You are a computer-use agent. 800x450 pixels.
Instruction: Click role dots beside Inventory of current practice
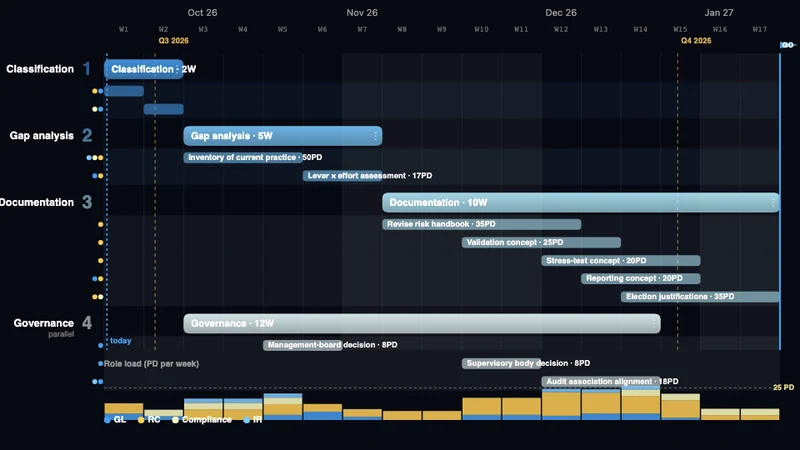[94, 158]
